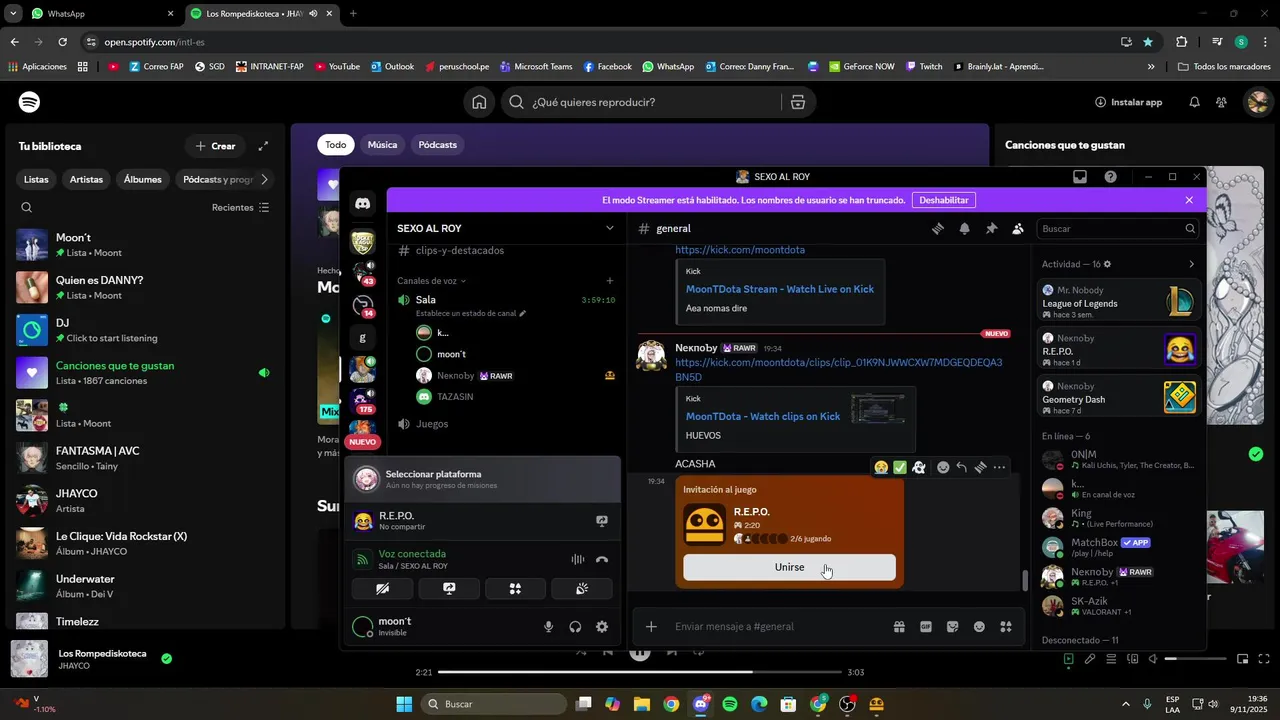Click Deshabilitar streamer mode button

(943, 200)
